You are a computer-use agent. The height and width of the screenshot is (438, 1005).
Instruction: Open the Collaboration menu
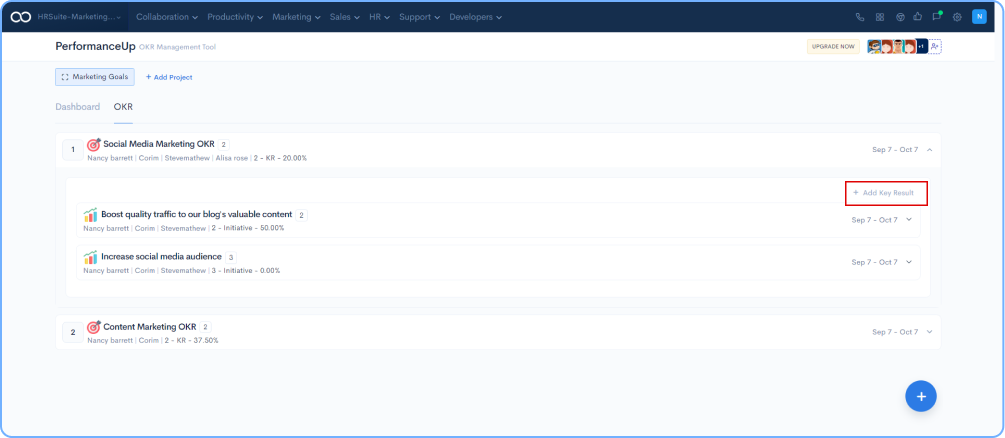(x=166, y=17)
